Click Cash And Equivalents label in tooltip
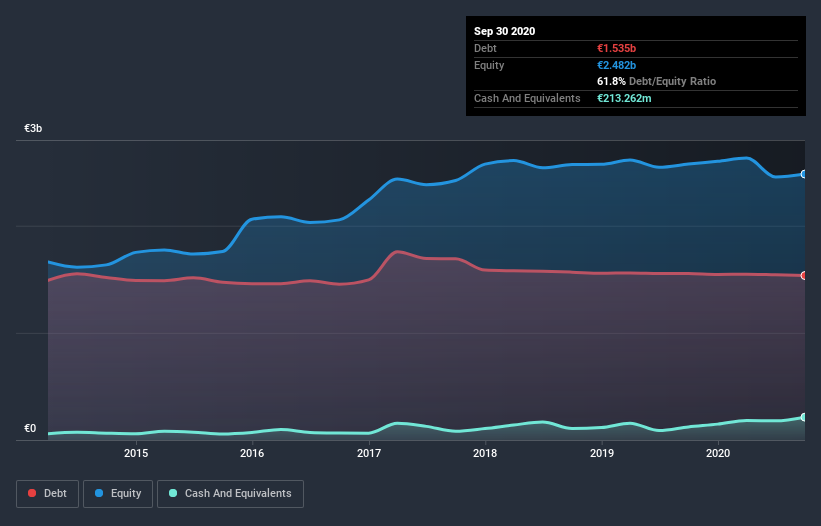The height and width of the screenshot is (526, 821). point(527,98)
